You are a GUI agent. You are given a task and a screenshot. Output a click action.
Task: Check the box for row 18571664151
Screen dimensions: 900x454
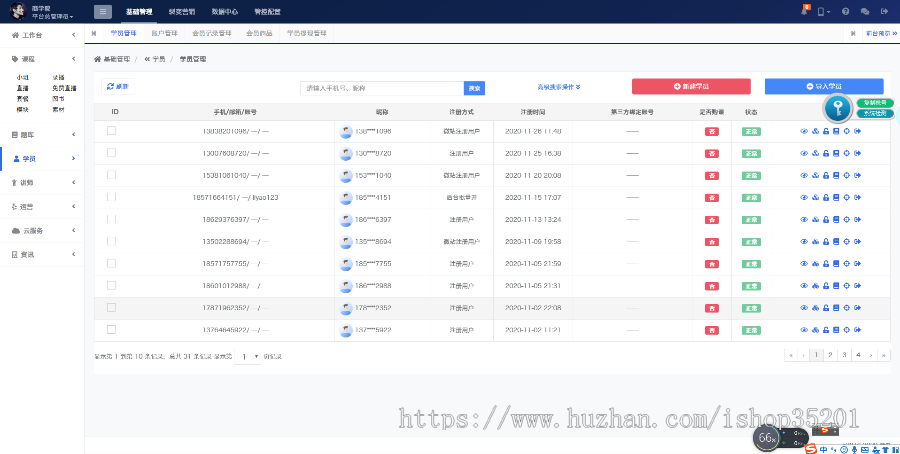[111, 197]
